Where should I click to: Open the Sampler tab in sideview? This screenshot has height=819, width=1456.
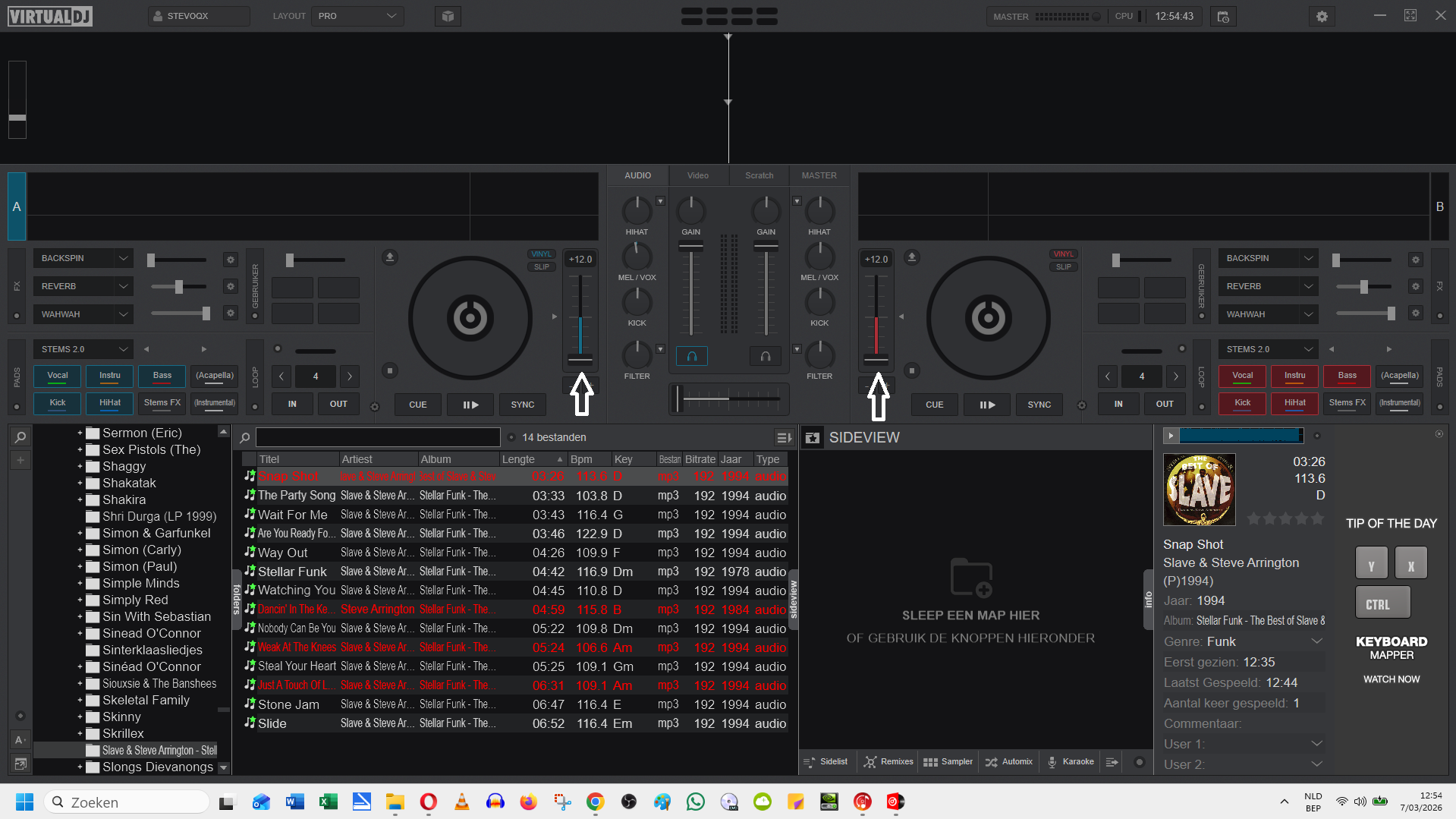tap(948, 762)
